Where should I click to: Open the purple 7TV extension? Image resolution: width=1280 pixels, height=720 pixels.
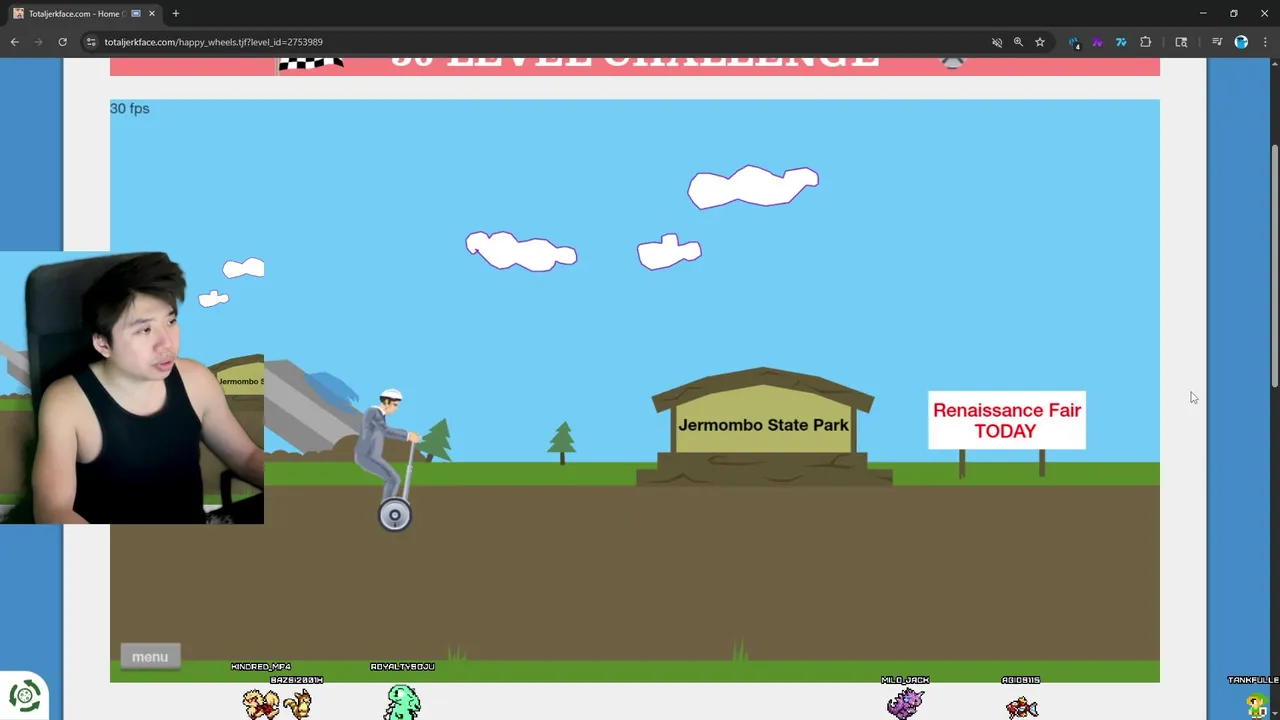coord(1097,42)
